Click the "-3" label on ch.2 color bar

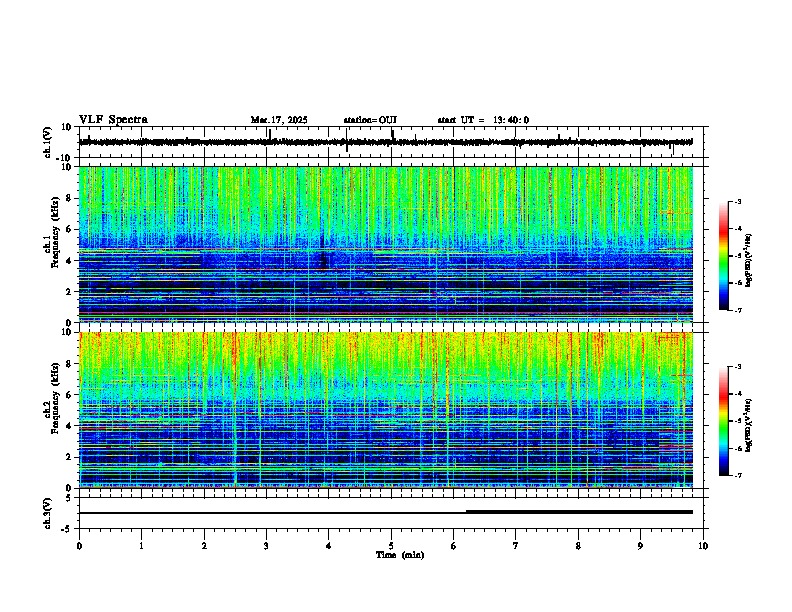737,367
